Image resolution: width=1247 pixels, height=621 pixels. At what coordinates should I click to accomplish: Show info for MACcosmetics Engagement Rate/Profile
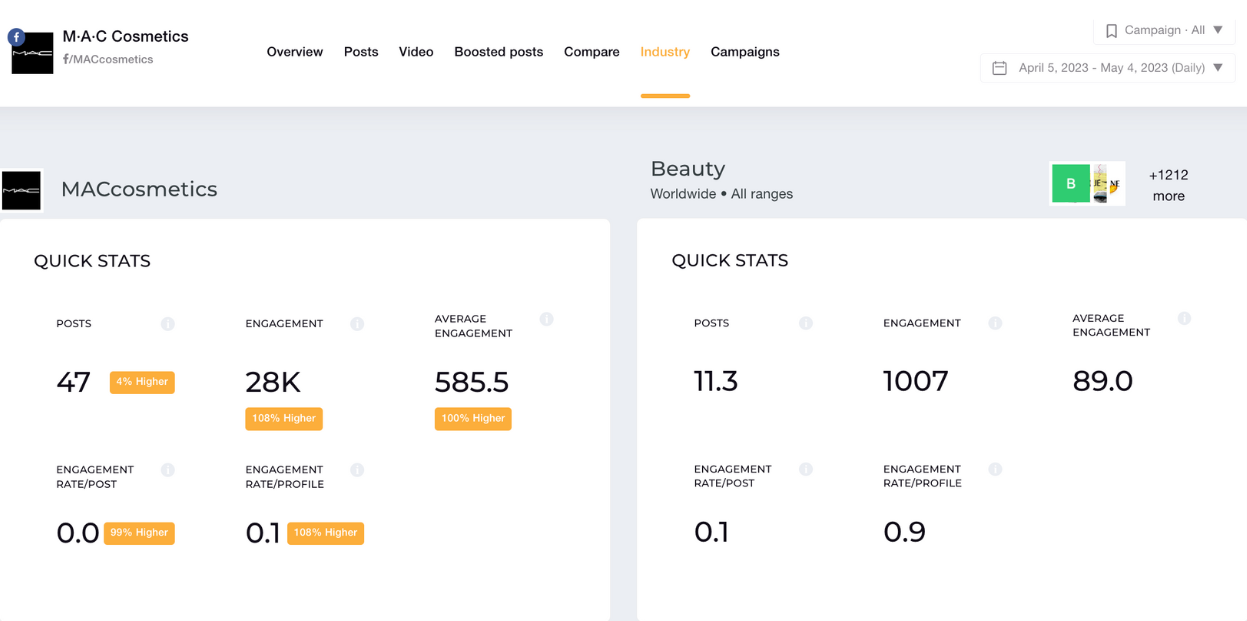(357, 470)
